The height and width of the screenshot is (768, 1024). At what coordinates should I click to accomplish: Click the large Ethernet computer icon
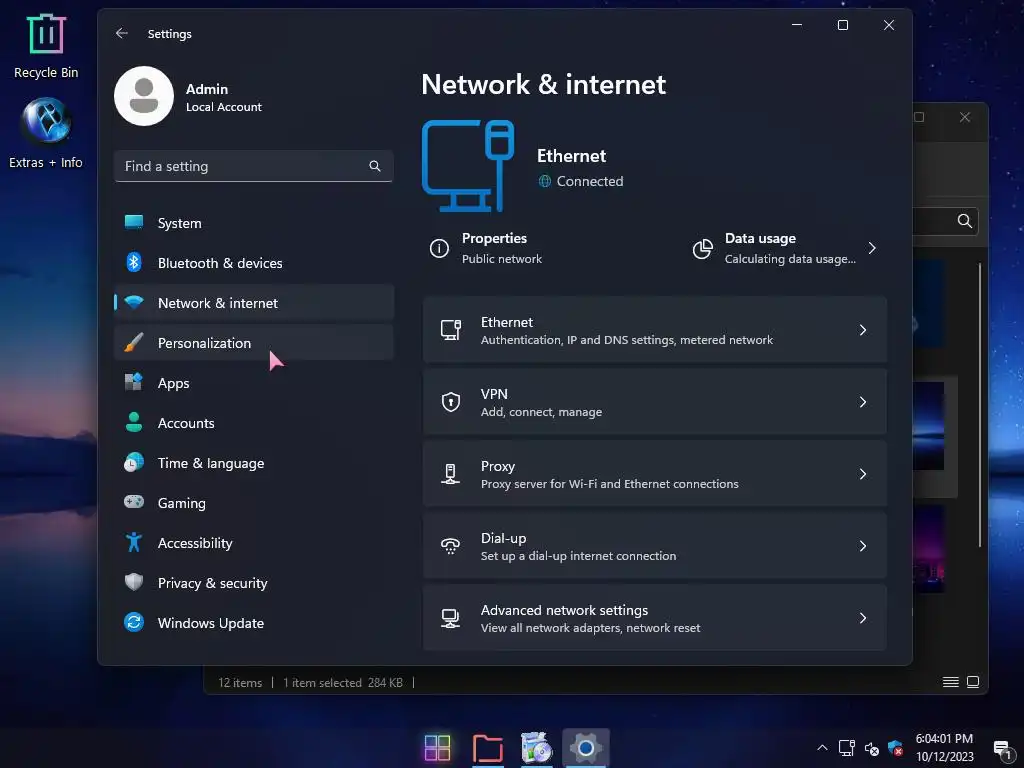[468, 166]
